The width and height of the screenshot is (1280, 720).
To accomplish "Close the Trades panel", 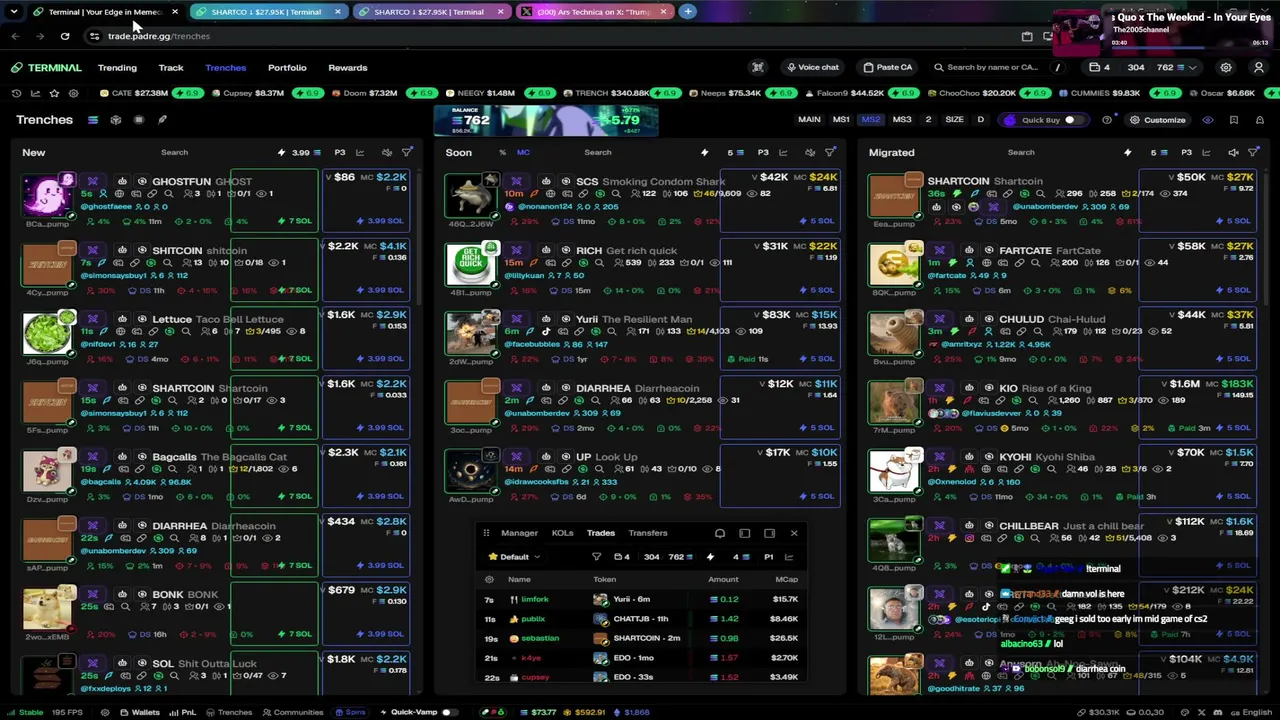I will tap(794, 533).
